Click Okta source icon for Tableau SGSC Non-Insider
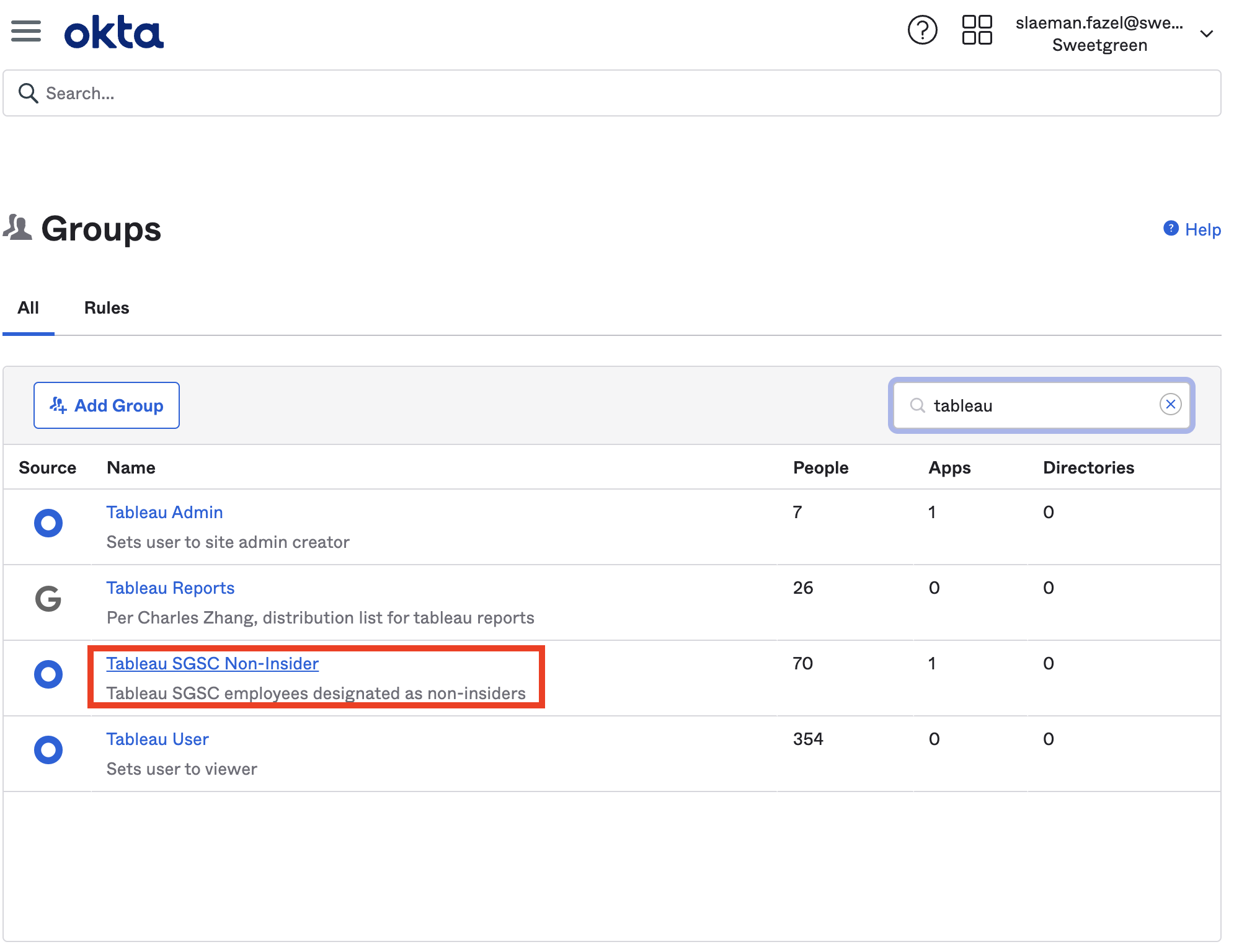The image size is (1234, 952). tap(48, 674)
